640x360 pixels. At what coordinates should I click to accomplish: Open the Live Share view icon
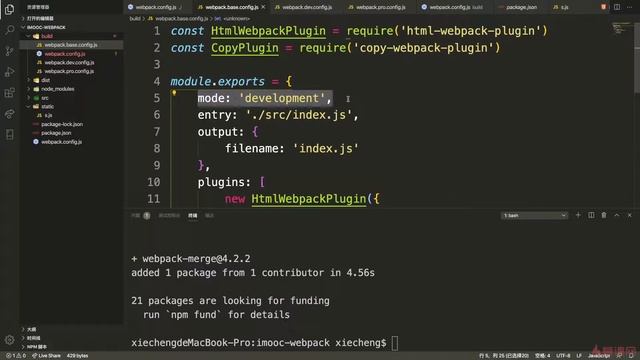pyautogui.click(x=9, y=113)
